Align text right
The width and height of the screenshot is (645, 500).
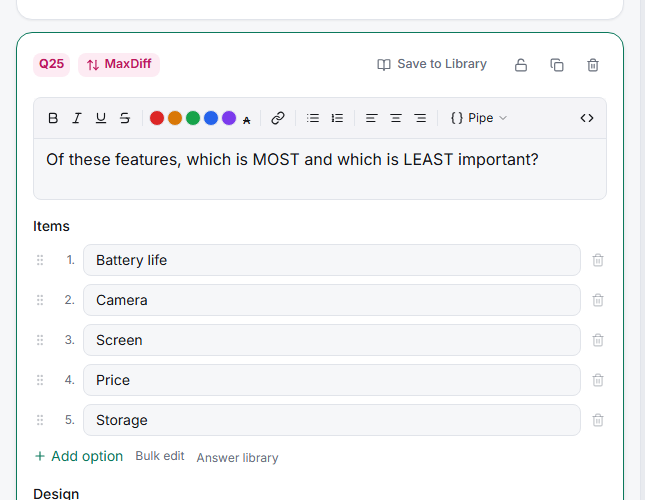[x=420, y=118]
